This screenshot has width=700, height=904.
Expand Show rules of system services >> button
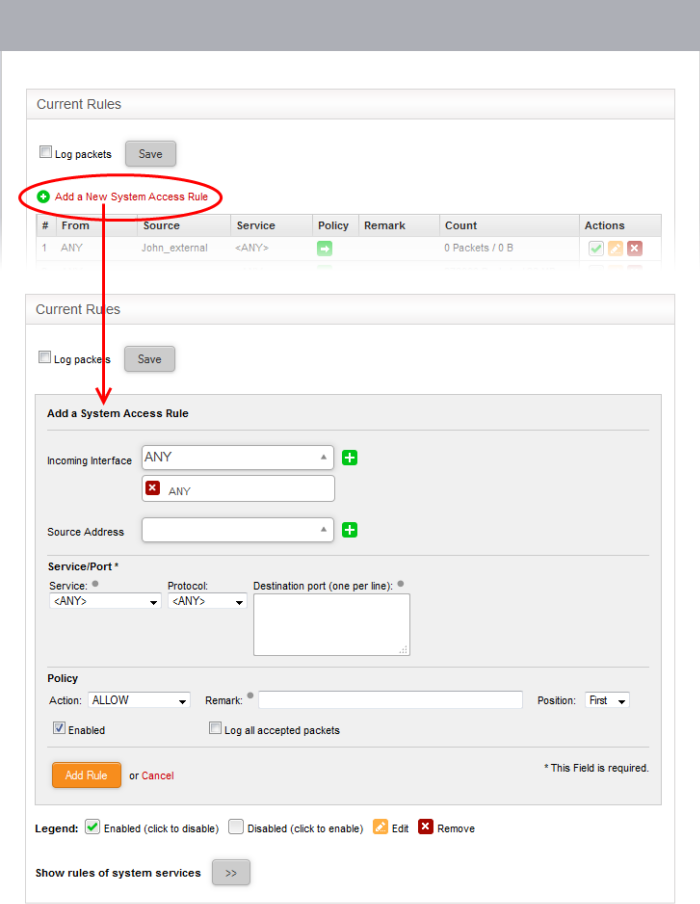click(x=231, y=872)
